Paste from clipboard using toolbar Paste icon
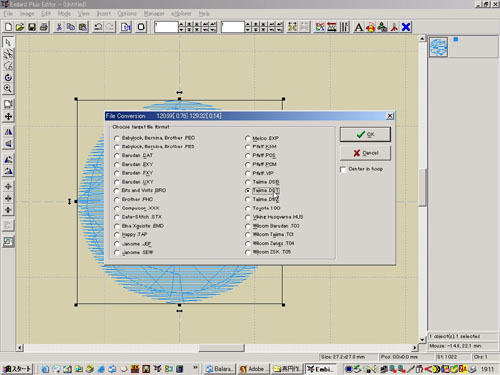Image resolution: width=500 pixels, height=375 pixels. 83,27
